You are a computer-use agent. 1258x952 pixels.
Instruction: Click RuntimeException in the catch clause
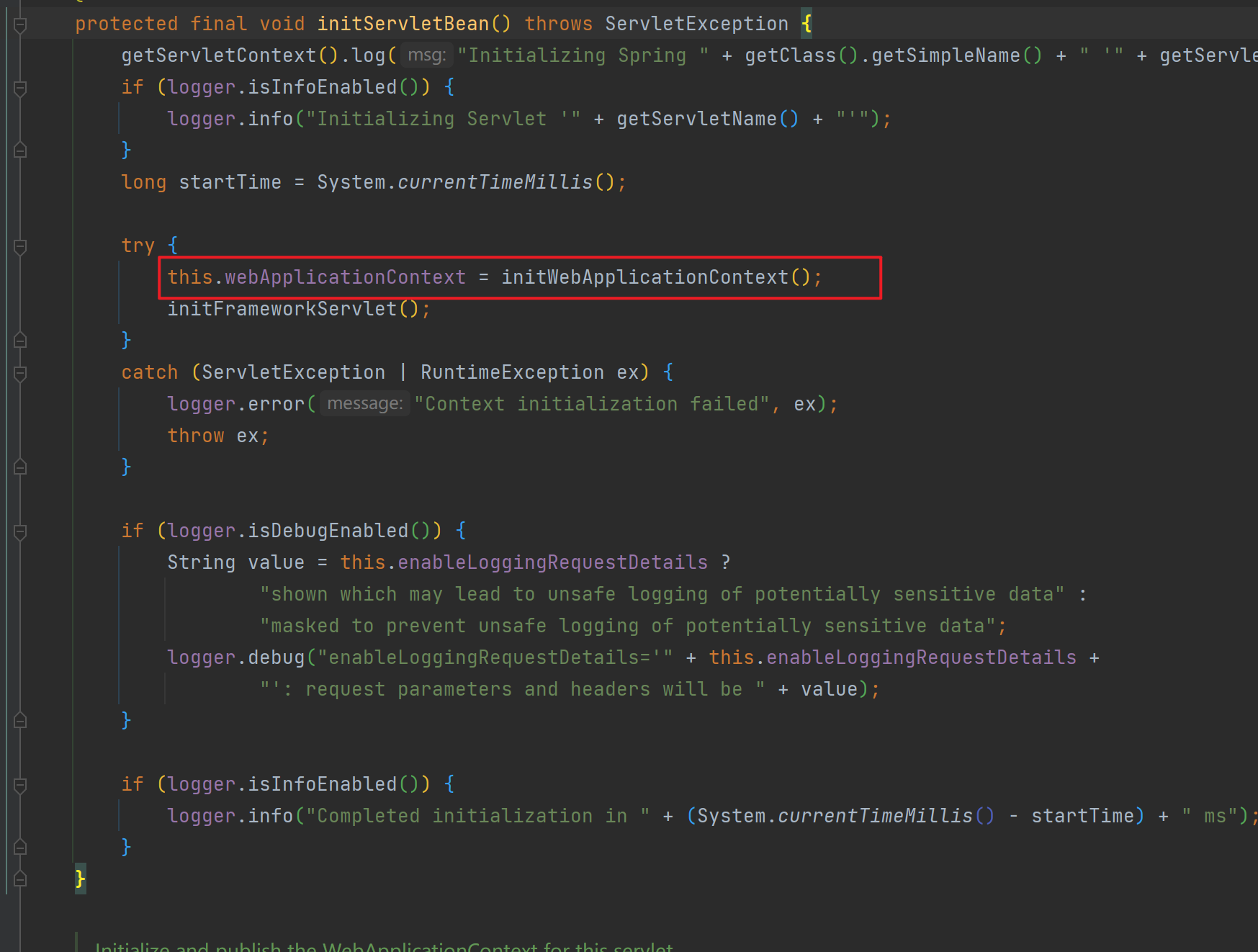point(513,372)
